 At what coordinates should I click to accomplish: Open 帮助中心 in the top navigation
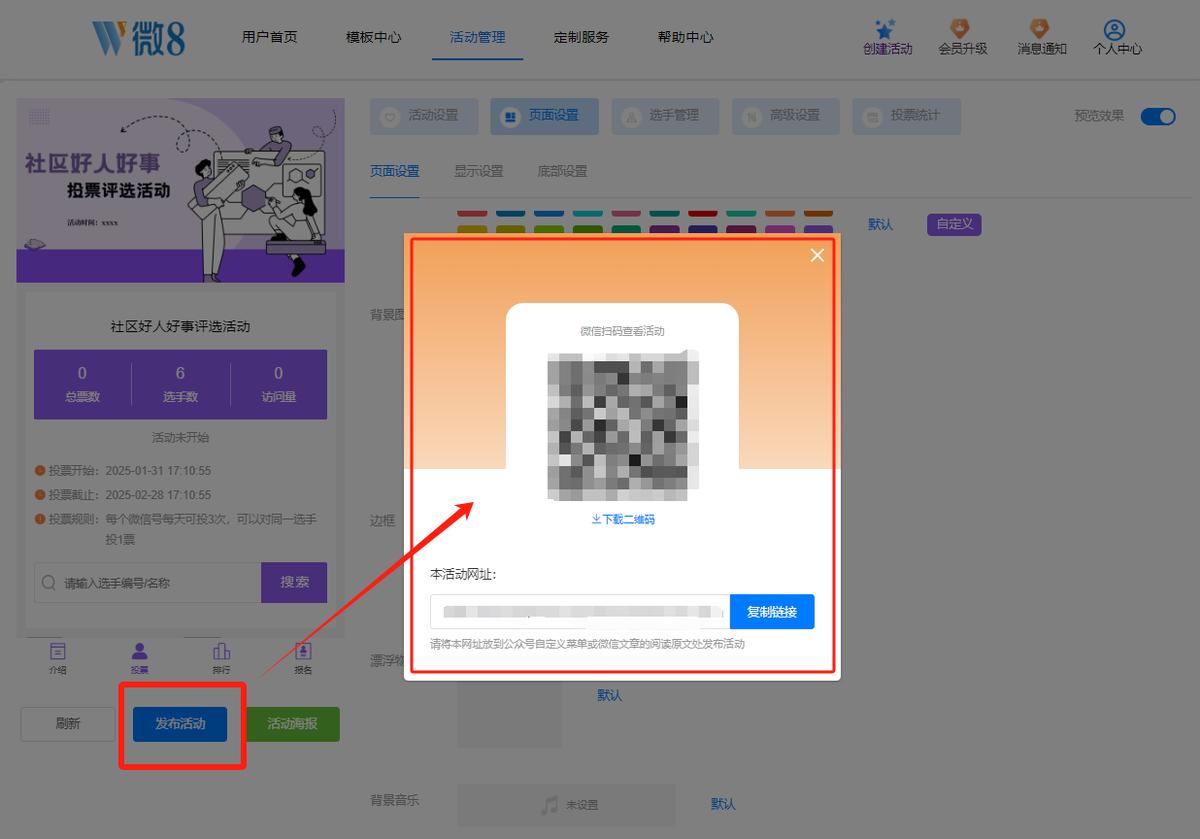[x=685, y=37]
